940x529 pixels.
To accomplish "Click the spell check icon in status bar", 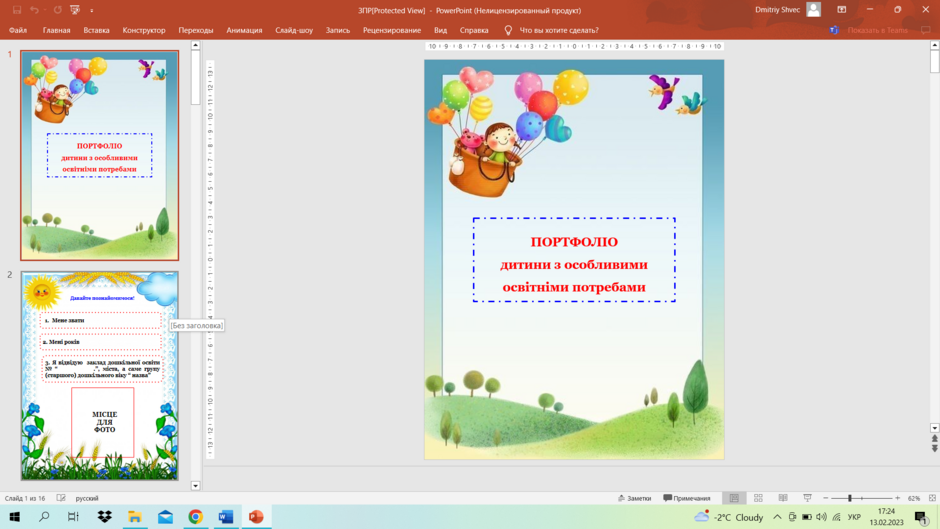I will point(61,498).
